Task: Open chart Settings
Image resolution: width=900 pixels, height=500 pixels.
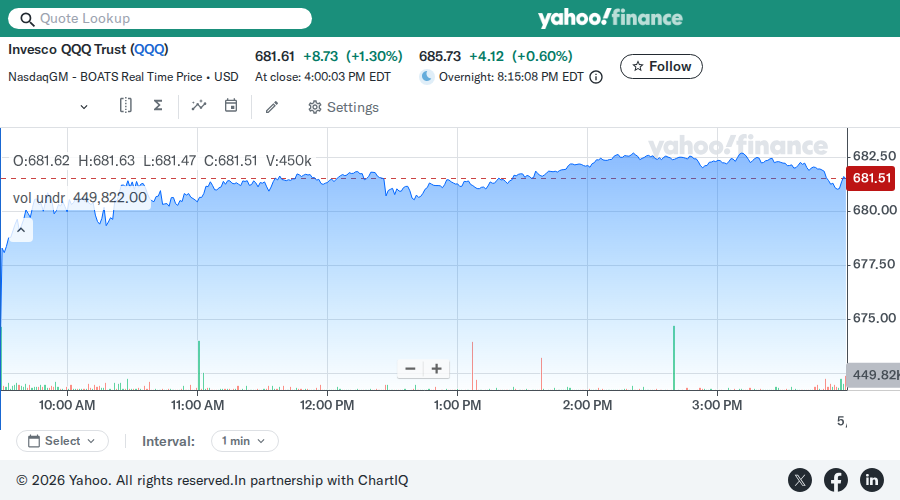Action: [343, 107]
